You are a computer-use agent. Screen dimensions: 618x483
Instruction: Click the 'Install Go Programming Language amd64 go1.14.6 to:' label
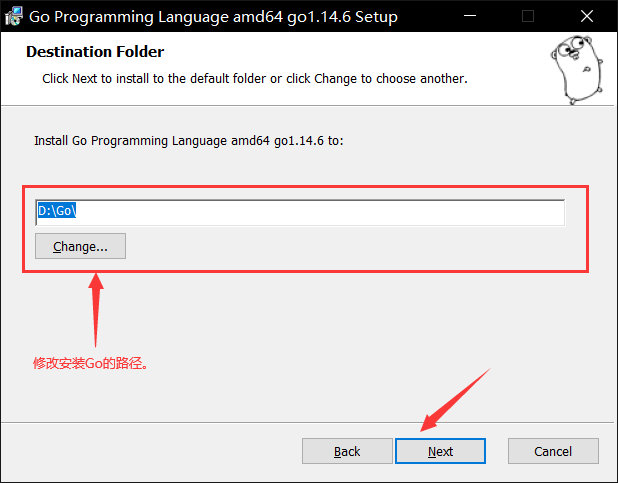(189, 141)
